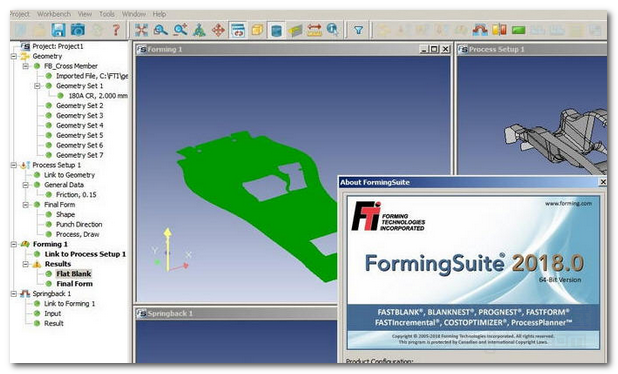
Task: Activate the rotate view tool
Action: point(199,30)
